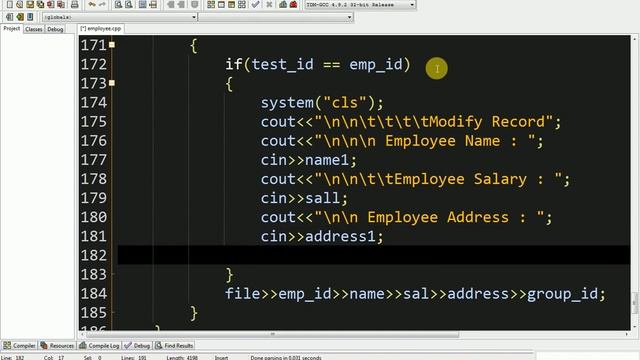Click the 'Length: 4198' status bar entry
Viewport: 640px width, 360px height.
click(182, 358)
